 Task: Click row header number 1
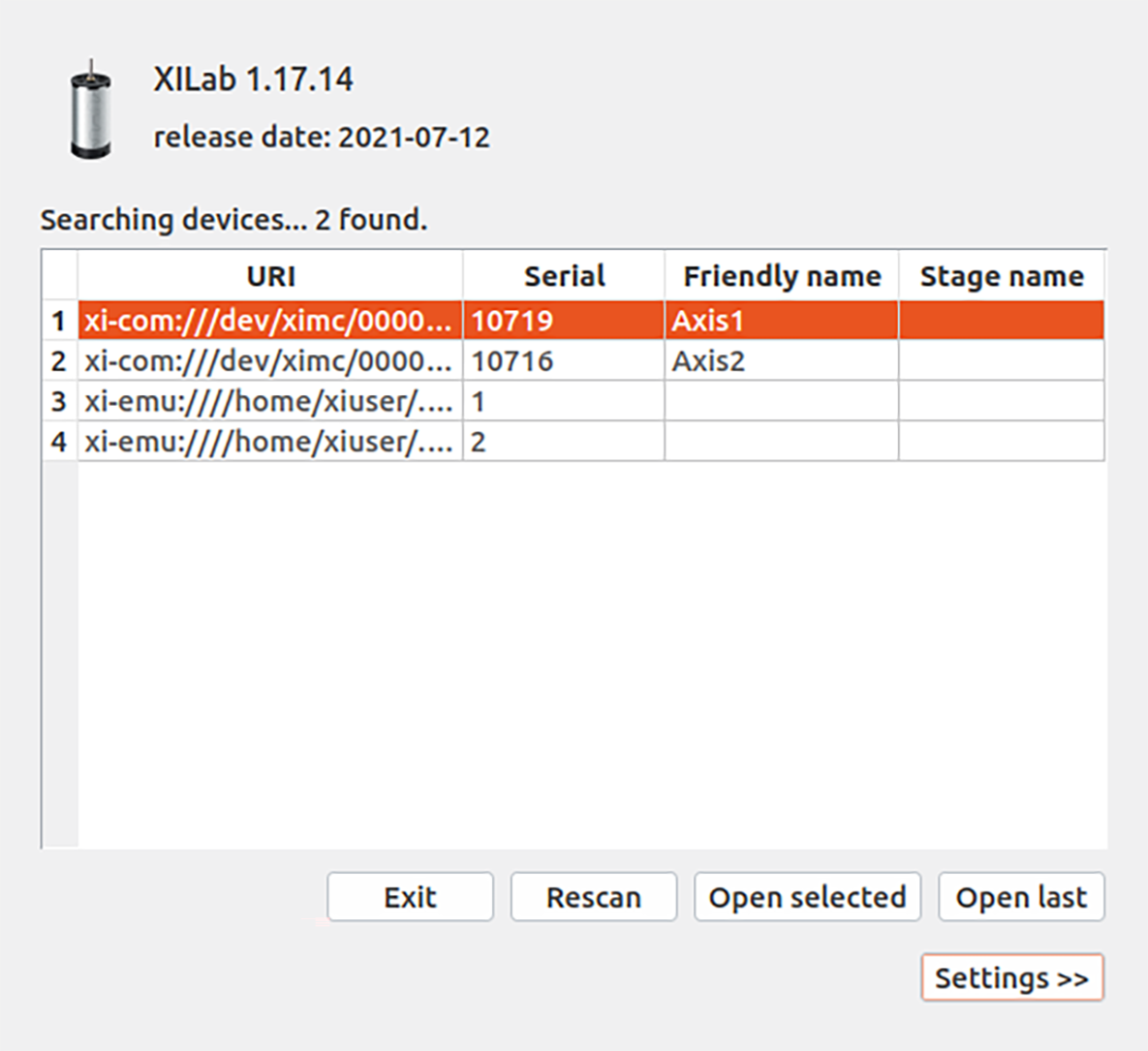tap(59, 321)
